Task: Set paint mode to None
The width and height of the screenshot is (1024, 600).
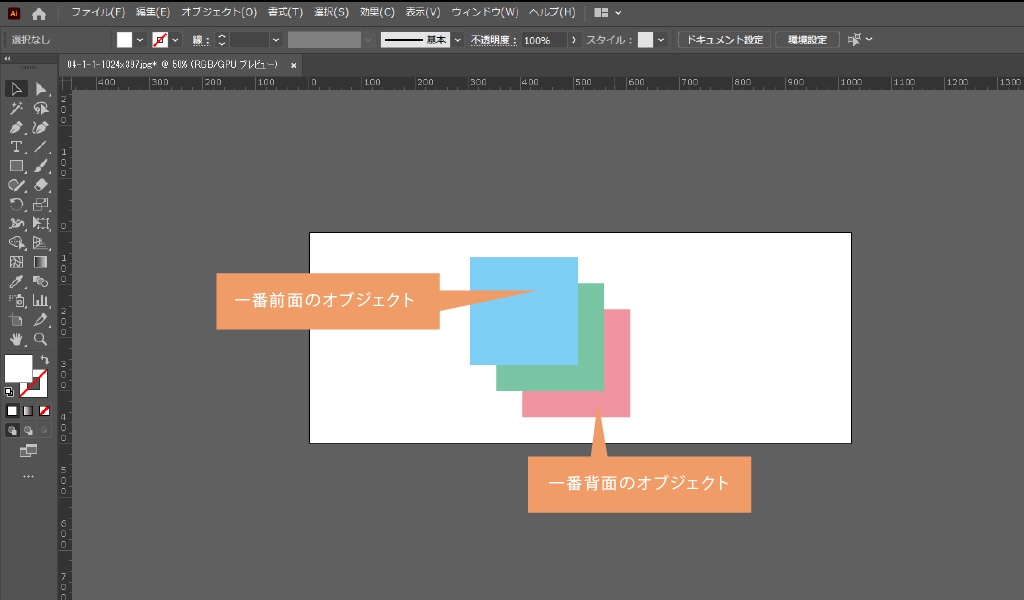Action: click(44, 410)
